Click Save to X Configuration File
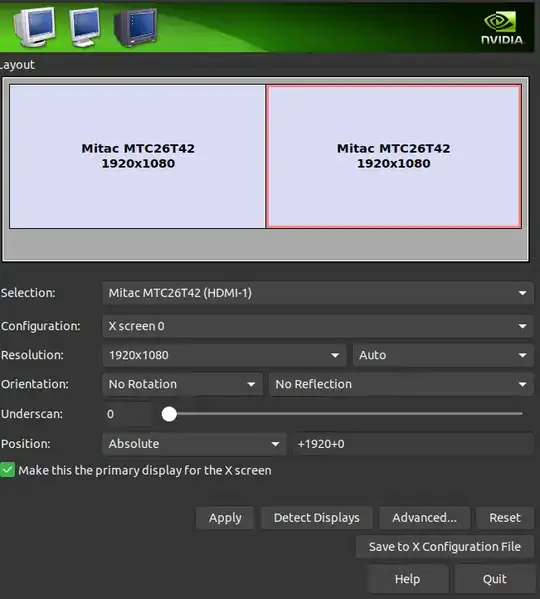540x599 pixels. (x=445, y=547)
